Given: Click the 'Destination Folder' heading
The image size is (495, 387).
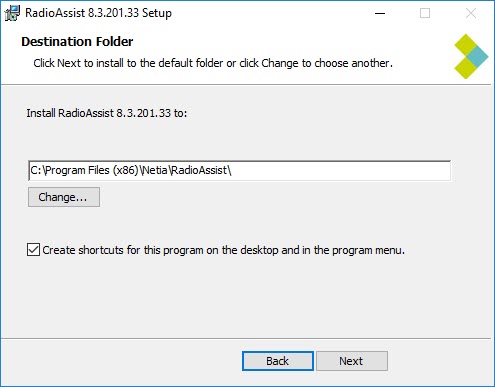Looking at the screenshot, I should 77,42.
